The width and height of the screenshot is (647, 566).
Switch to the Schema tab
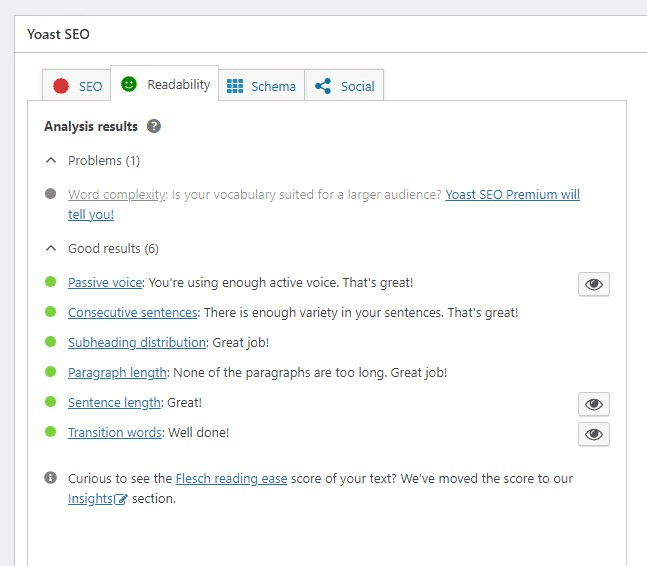pos(262,86)
